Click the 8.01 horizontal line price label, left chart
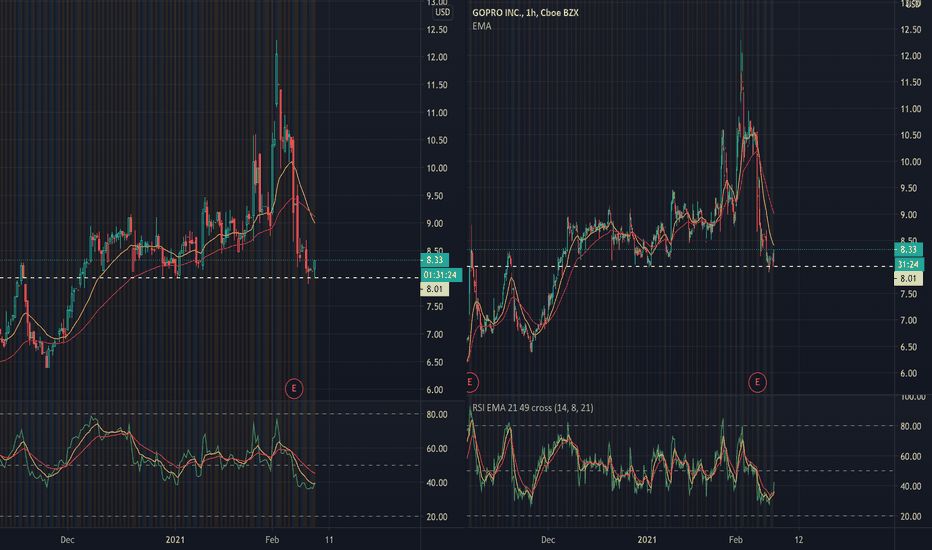Screen dimensions: 932x550 434,289
